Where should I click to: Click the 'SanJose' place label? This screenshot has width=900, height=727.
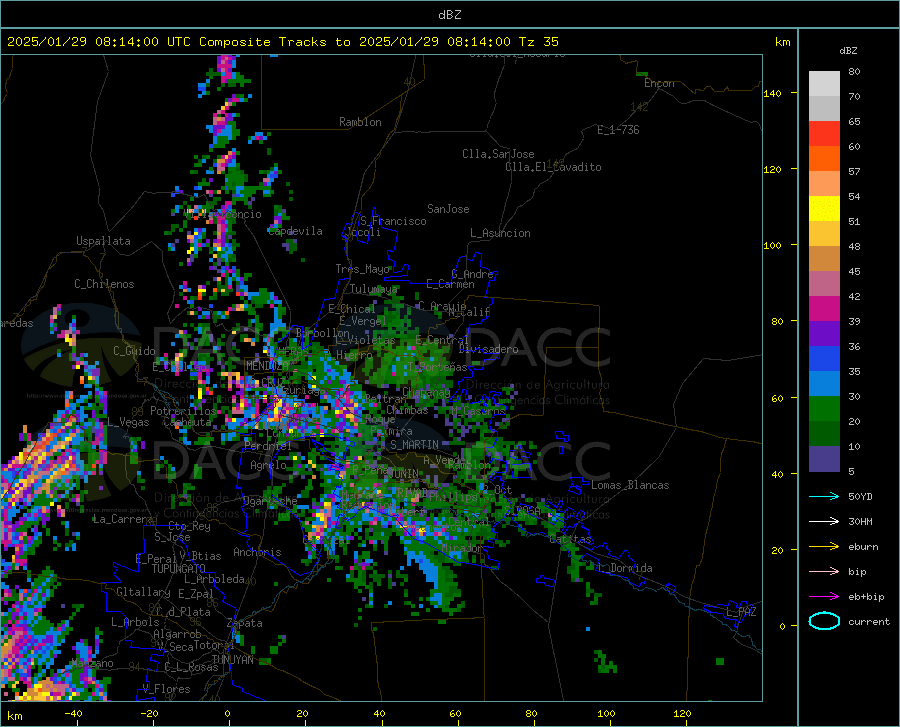click(448, 209)
